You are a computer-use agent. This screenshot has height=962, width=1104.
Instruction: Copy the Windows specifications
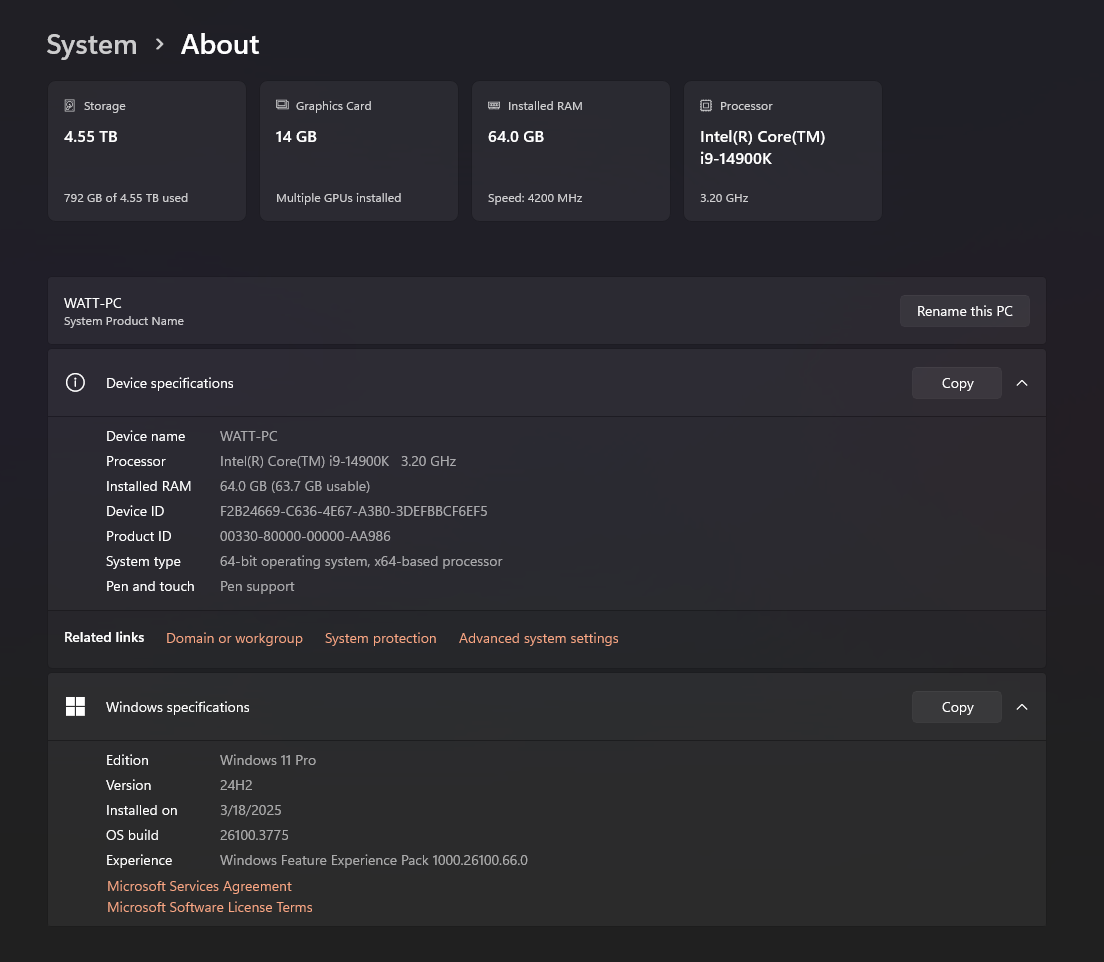tap(957, 707)
